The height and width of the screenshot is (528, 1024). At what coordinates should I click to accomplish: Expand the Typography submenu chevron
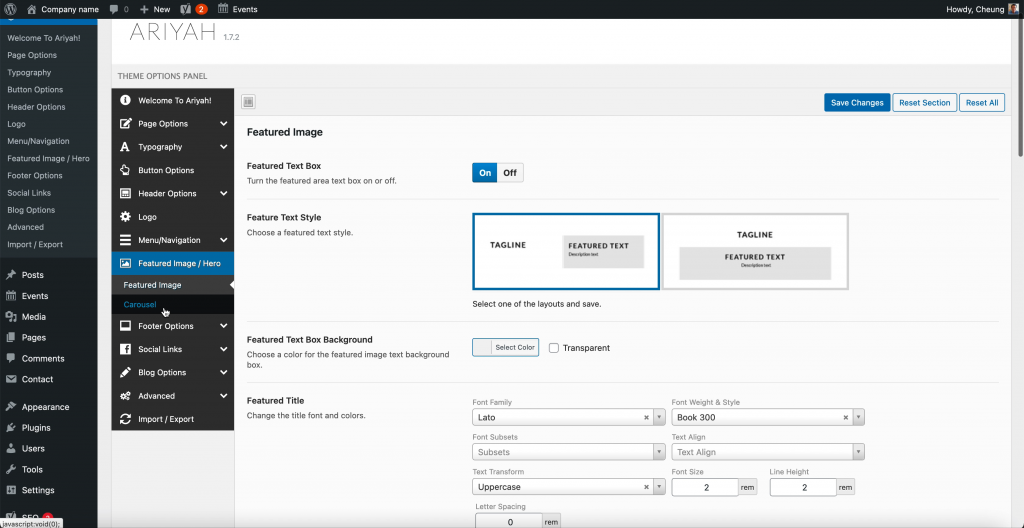point(223,147)
